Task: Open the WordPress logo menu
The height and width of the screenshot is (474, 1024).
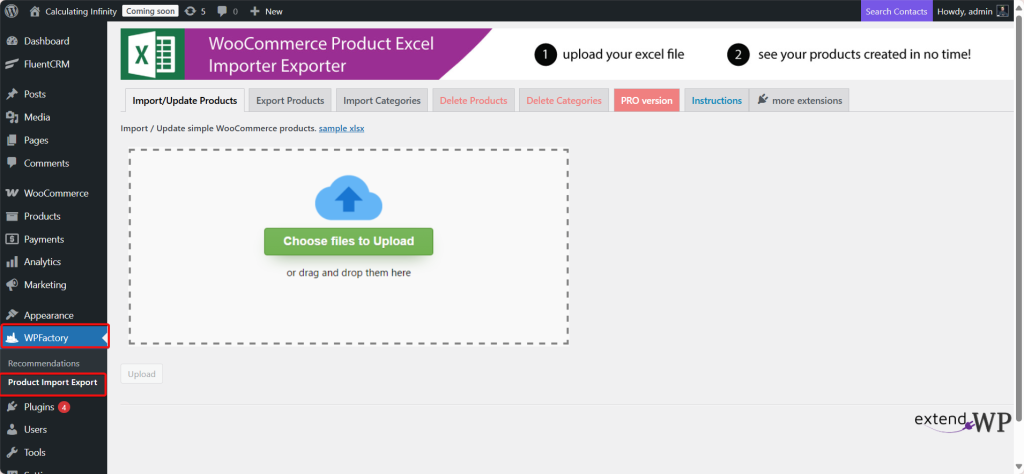Action: [x=11, y=11]
